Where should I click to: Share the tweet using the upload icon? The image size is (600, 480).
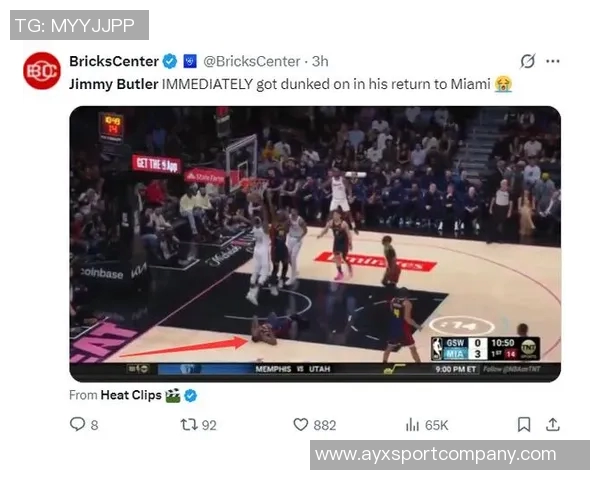point(553,424)
